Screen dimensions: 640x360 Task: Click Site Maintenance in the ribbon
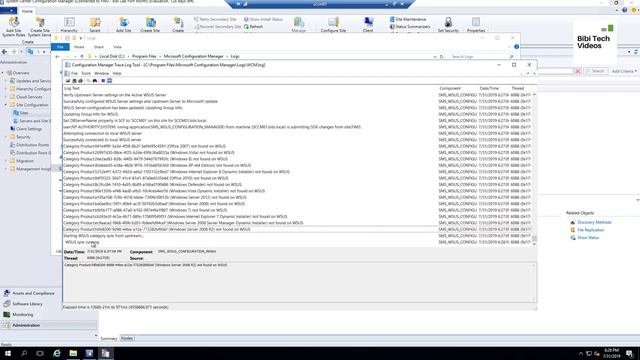pyautogui.click(x=408, y=19)
